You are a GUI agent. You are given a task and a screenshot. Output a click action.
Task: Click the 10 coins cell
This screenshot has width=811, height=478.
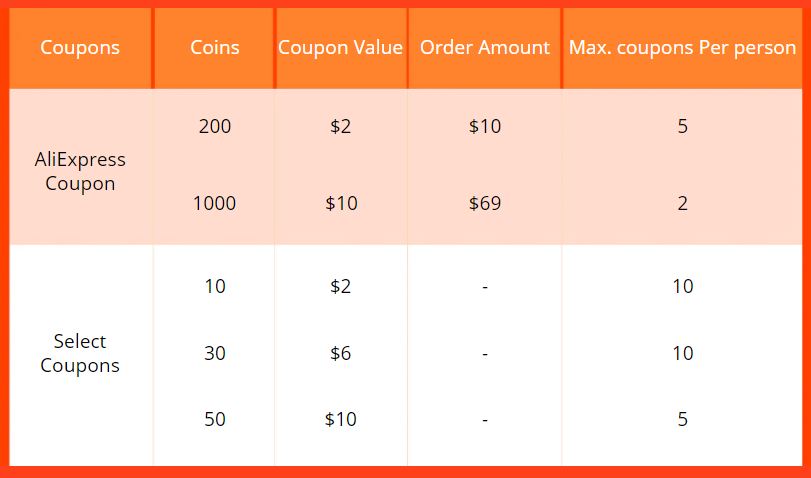tap(215, 286)
